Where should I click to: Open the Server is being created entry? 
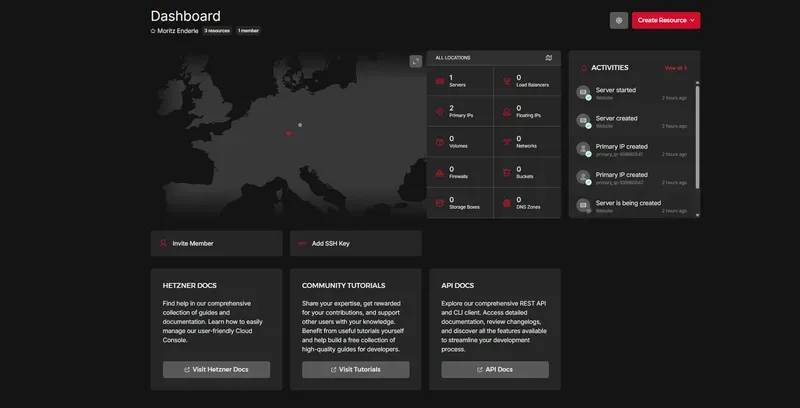tap(632, 206)
